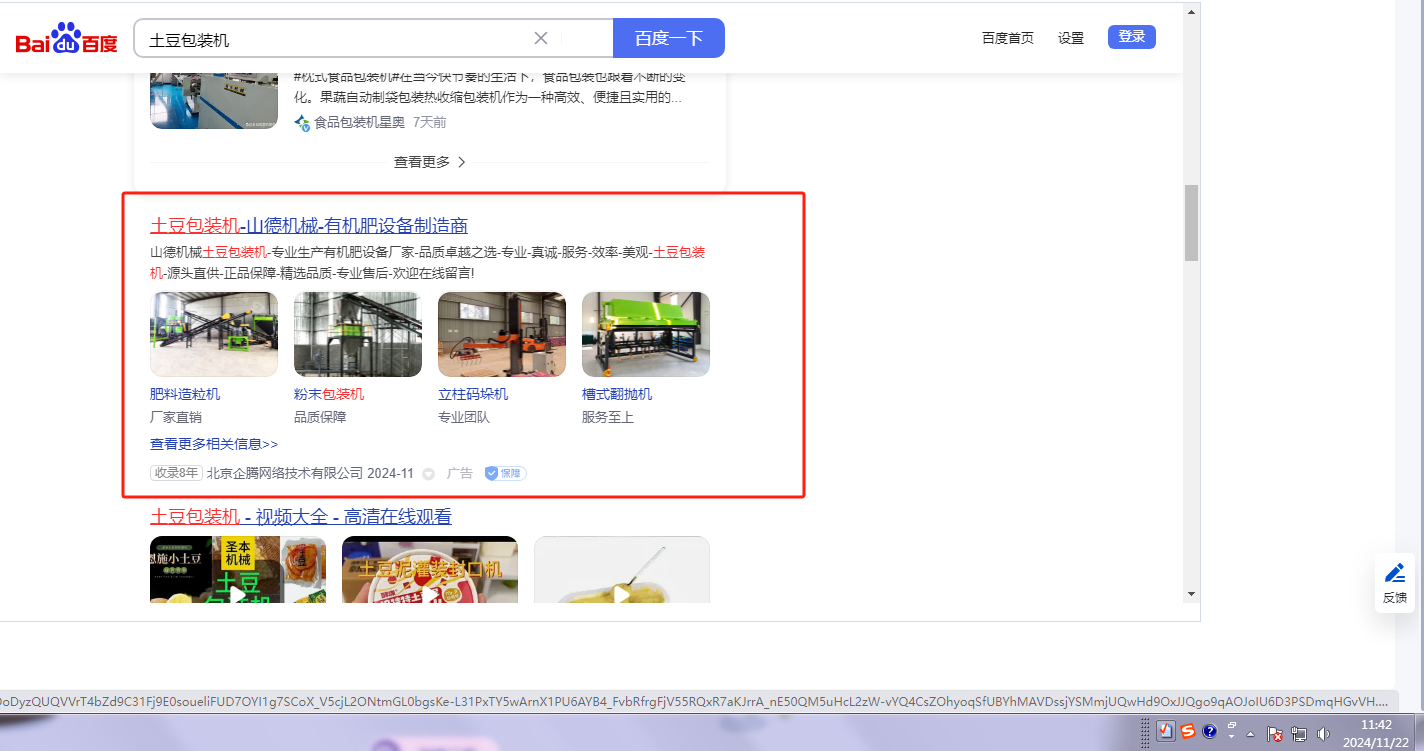
Task: Play the third video with spoon thumbnail
Action: tap(622, 570)
